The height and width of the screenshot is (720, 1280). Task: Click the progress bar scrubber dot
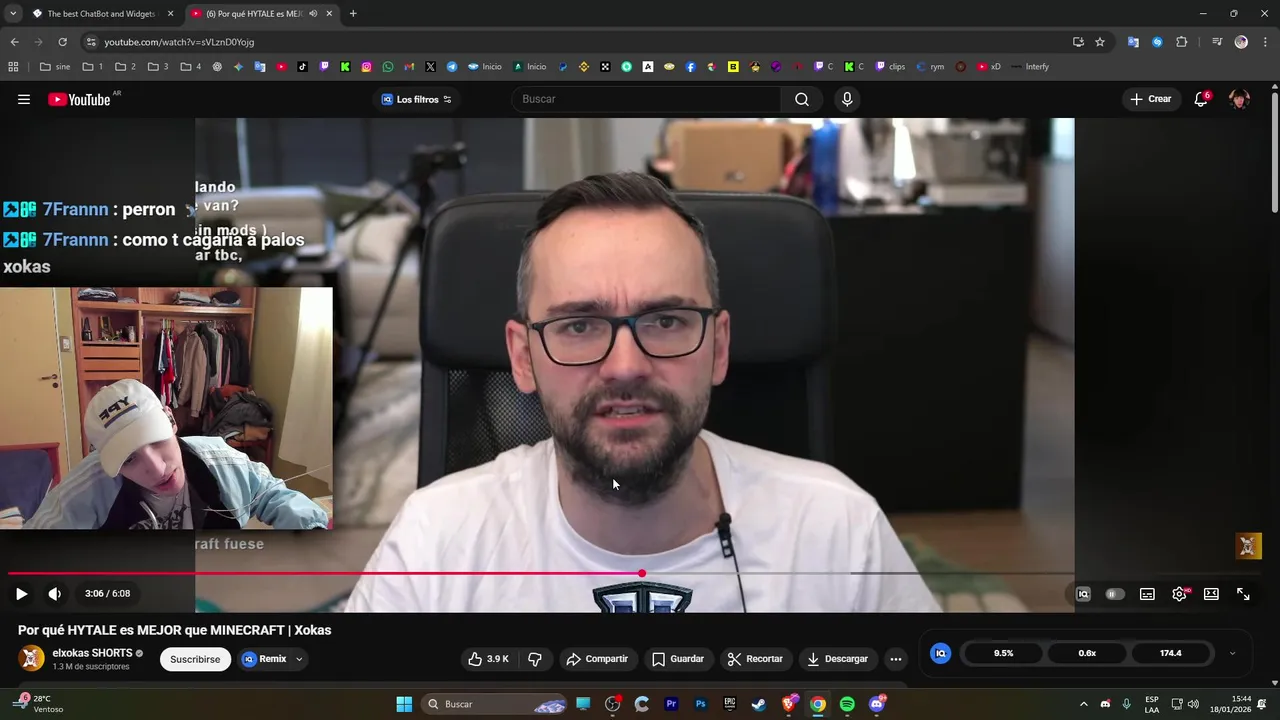point(642,574)
